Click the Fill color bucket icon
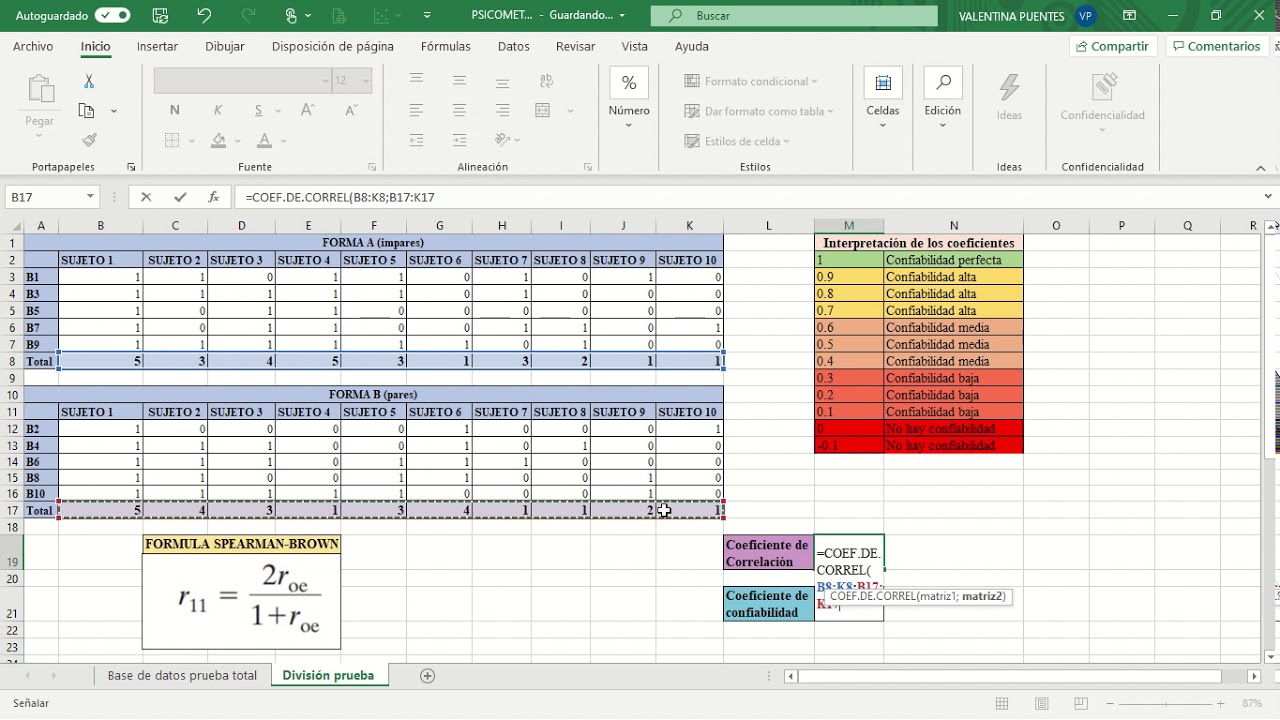 tap(220, 141)
